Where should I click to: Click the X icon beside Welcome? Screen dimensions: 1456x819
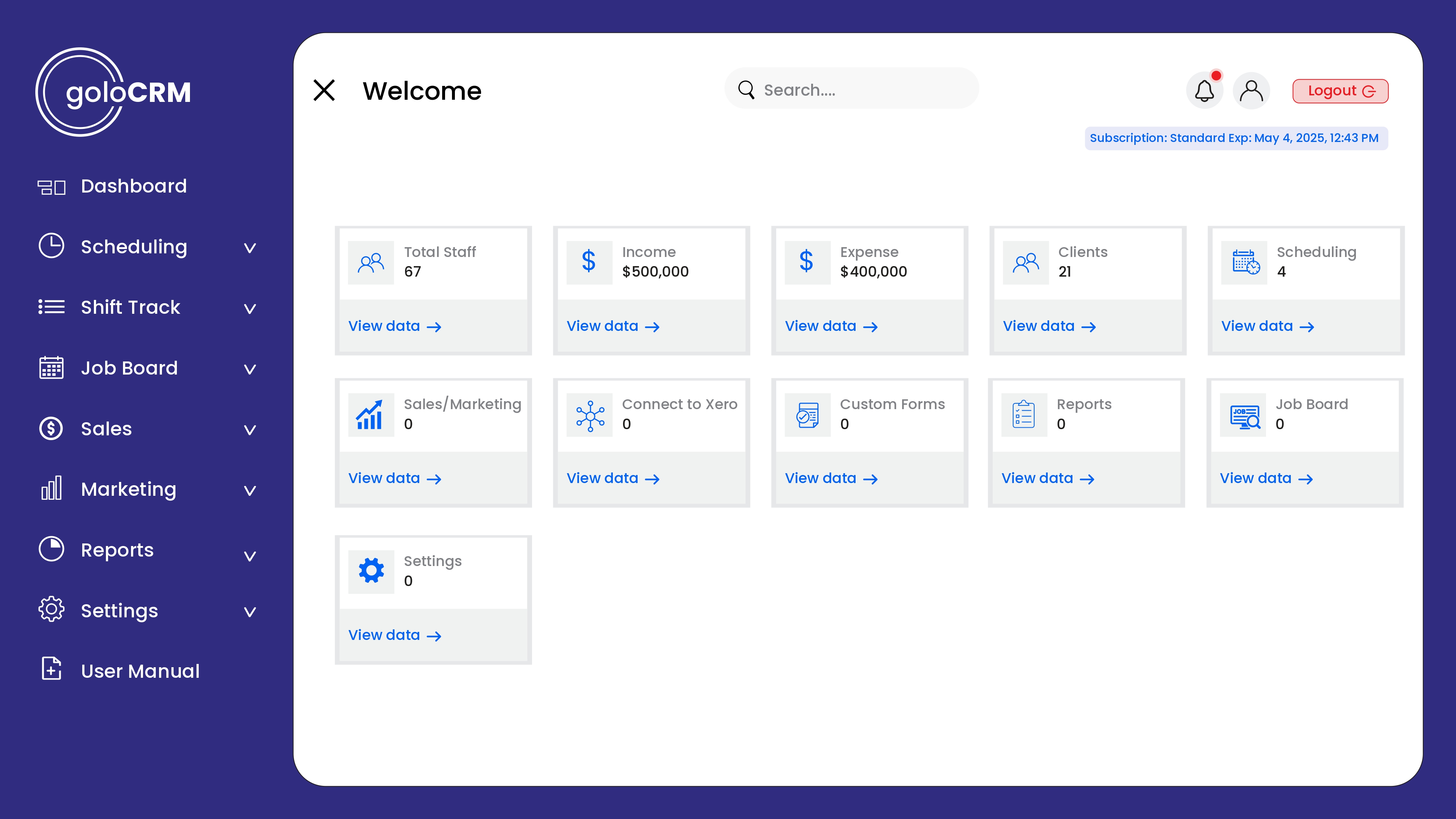point(324,90)
